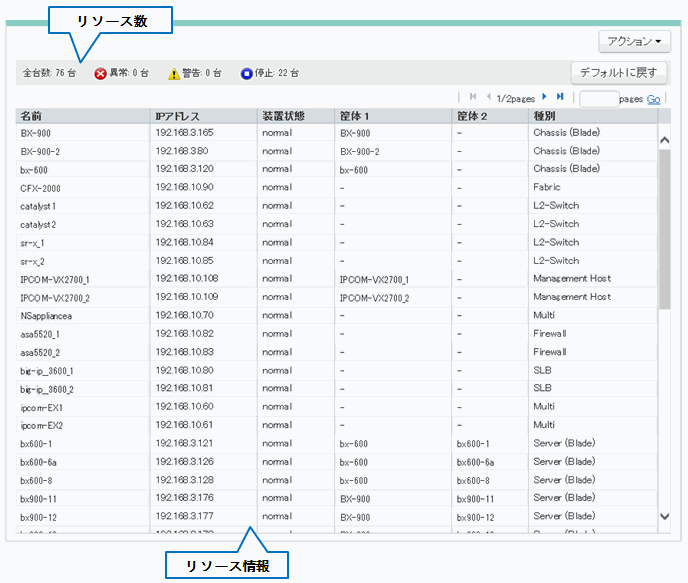Sort by the 装置状態 column header
Viewport: 688px width, 583px height.
click(x=296, y=116)
